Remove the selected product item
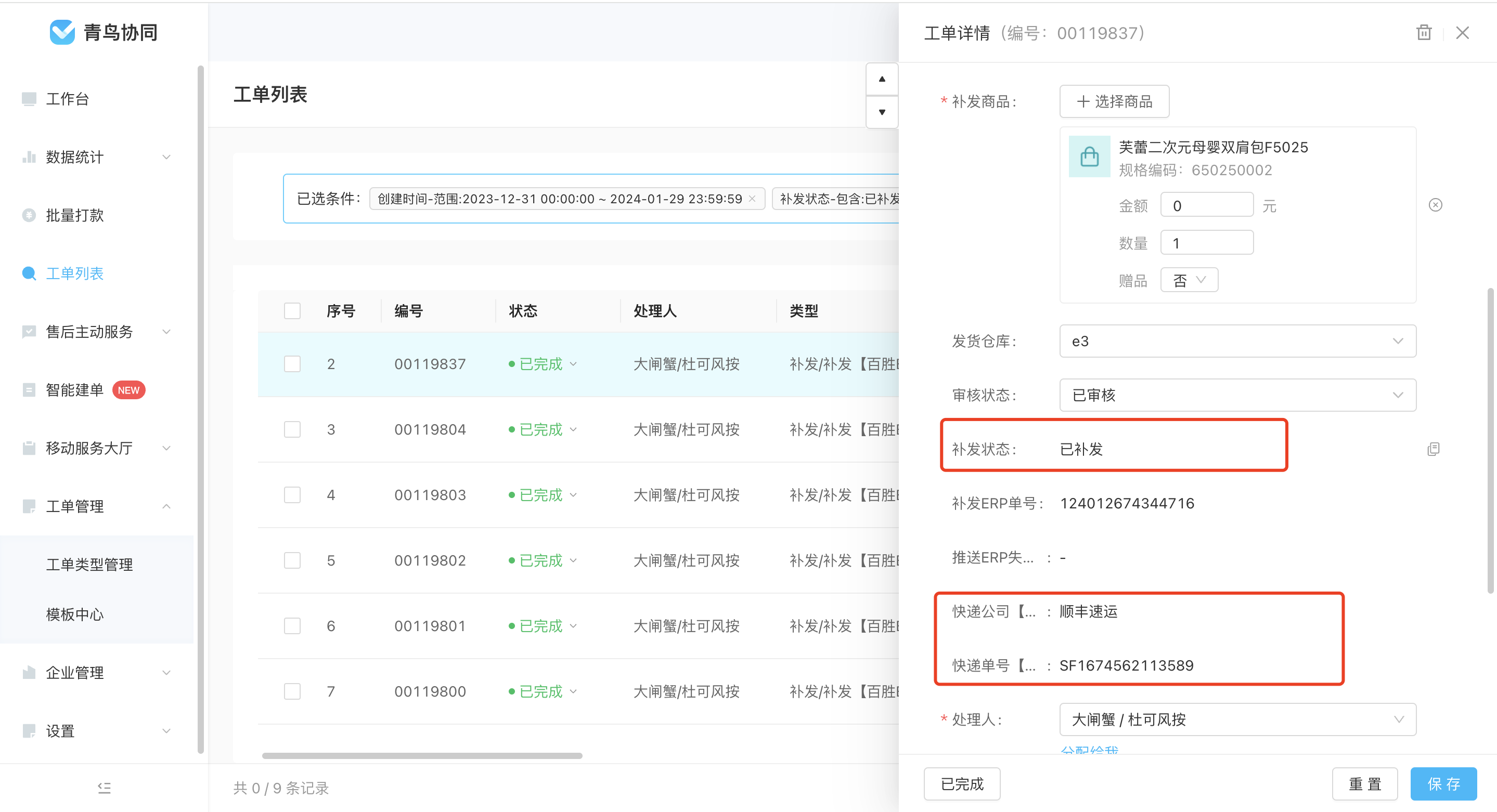 [x=1436, y=205]
